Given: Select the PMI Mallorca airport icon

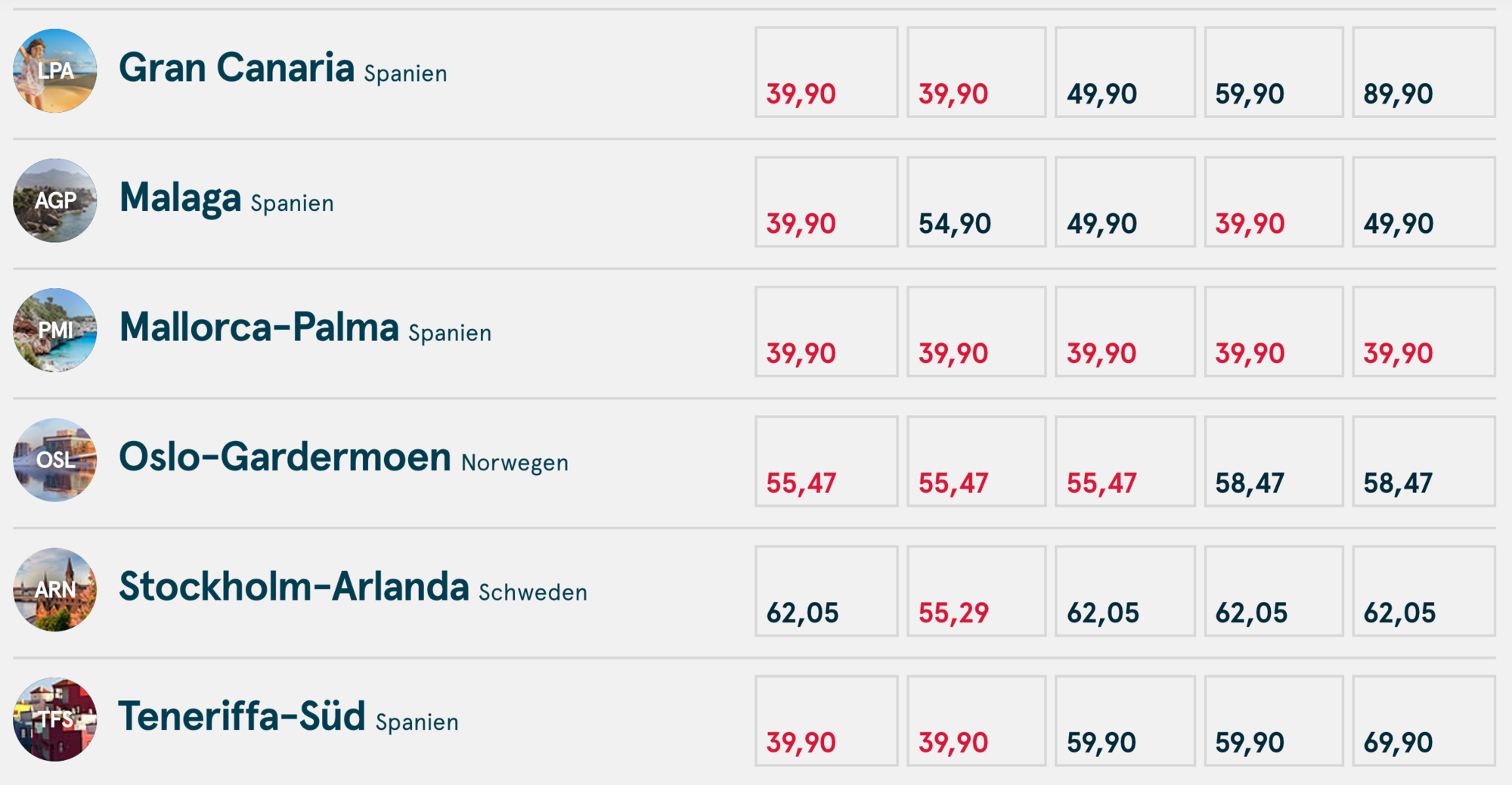Looking at the screenshot, I should coord(55,330).
